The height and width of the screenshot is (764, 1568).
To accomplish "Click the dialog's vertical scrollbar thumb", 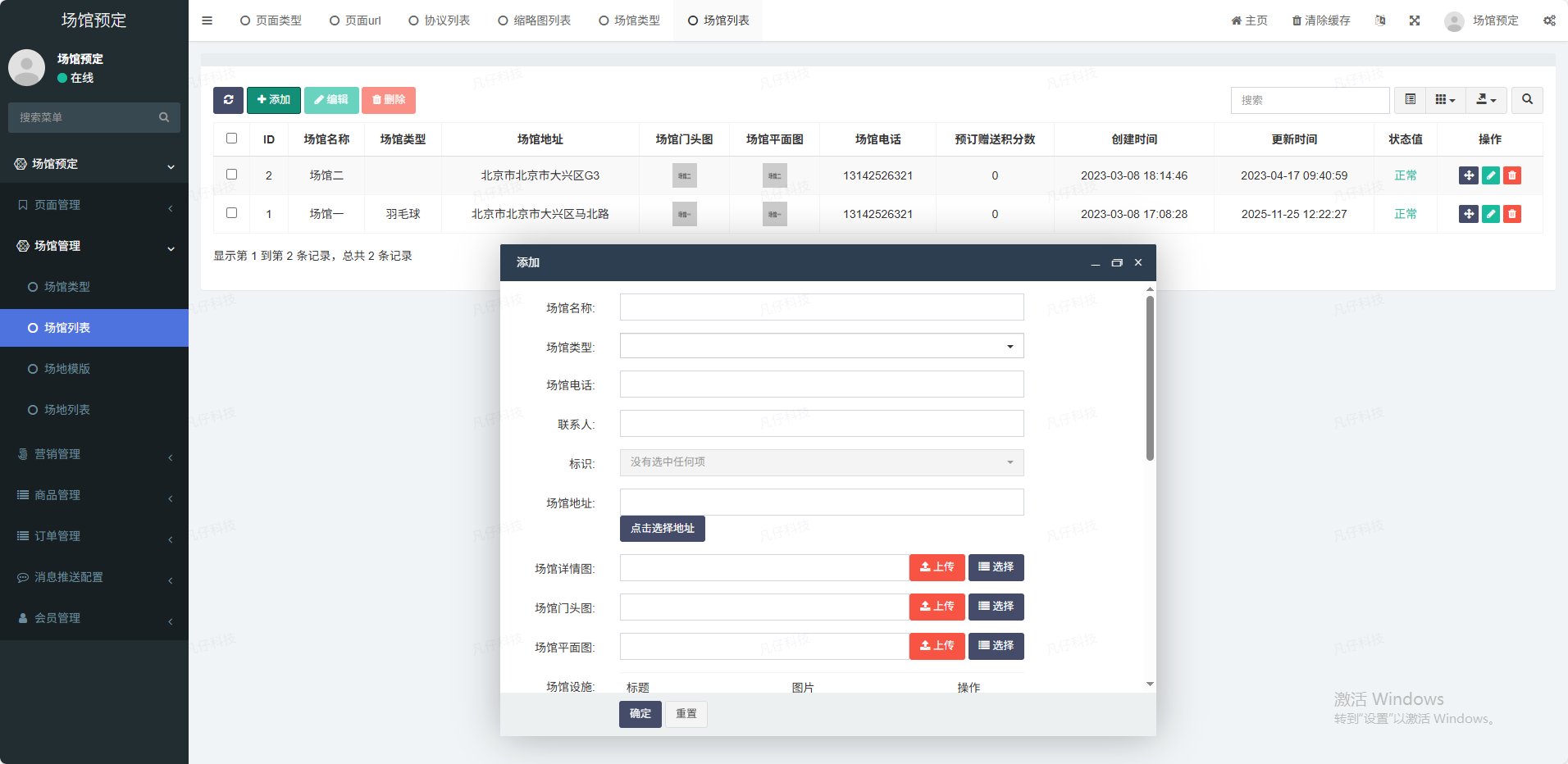I will 1150,377.
